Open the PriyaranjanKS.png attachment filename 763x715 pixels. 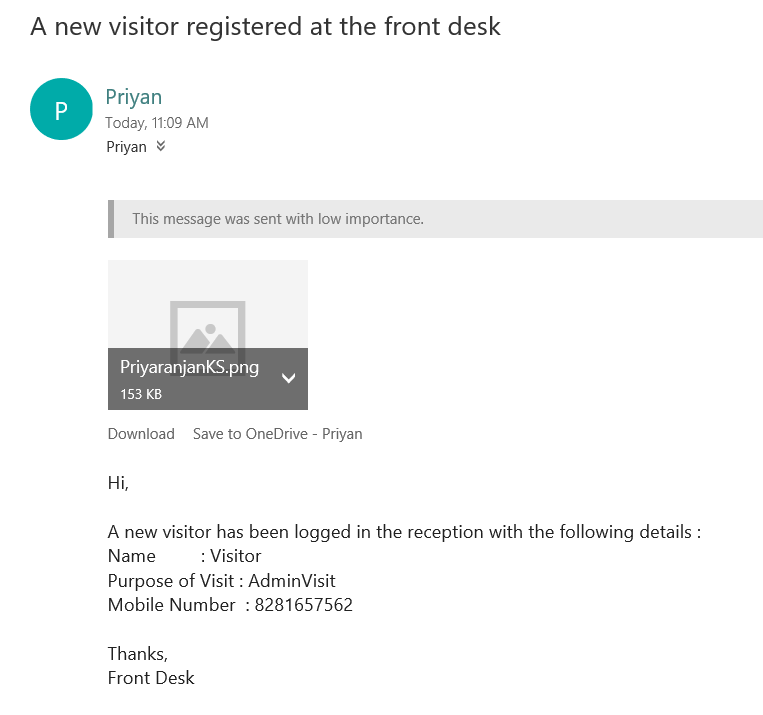click(189, 367)
